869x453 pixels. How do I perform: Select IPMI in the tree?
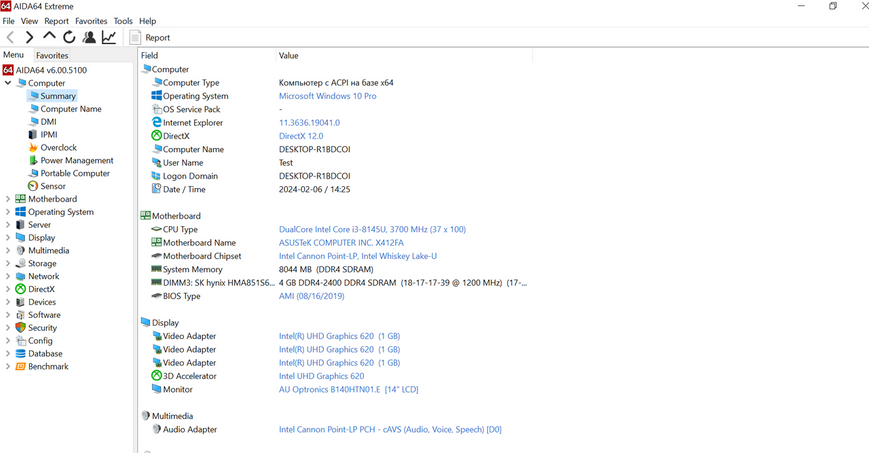[x=49, y=135]
